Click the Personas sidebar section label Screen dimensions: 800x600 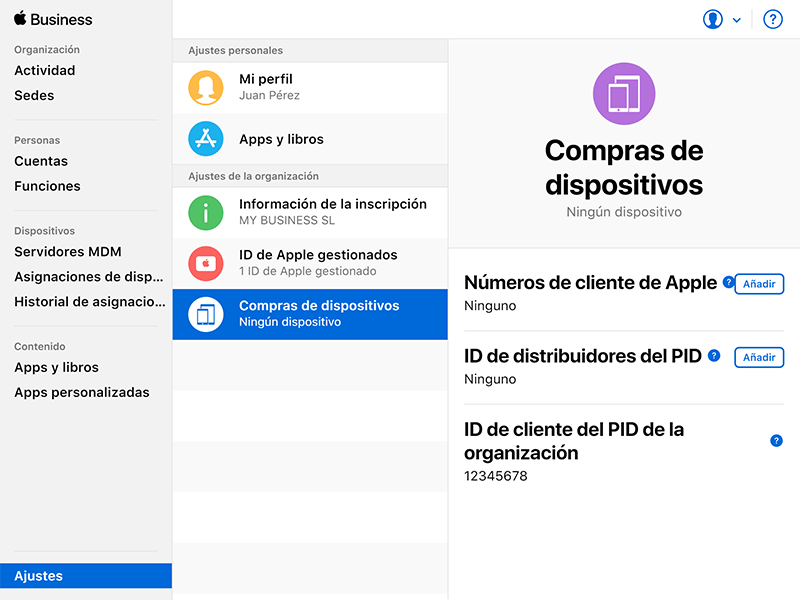click(x=37, y=140)
